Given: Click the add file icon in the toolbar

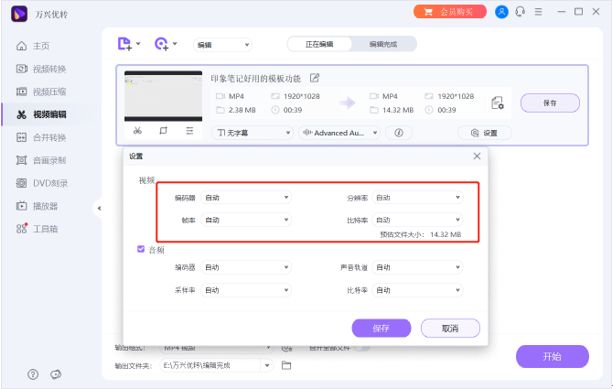Looking at the screenshot, I should pyautogui.click(x=125, y=44).
